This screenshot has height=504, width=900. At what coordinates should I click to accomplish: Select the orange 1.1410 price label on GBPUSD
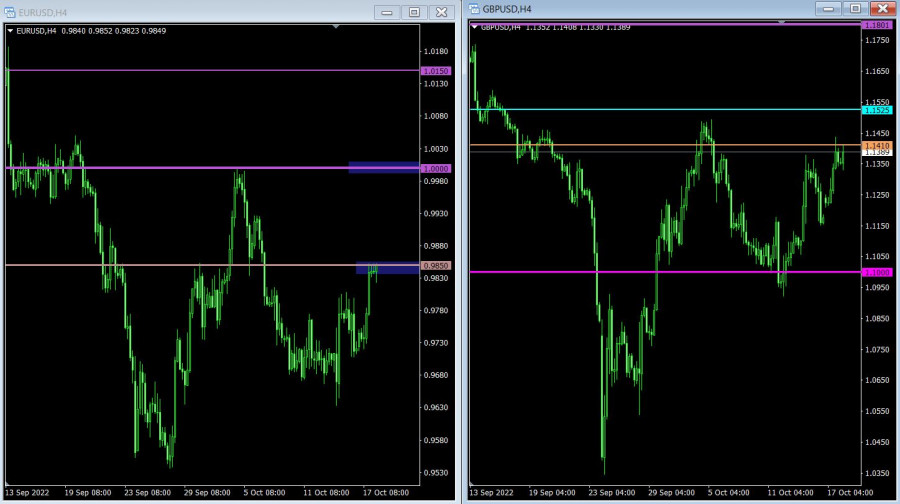click(x=877, y=145)
